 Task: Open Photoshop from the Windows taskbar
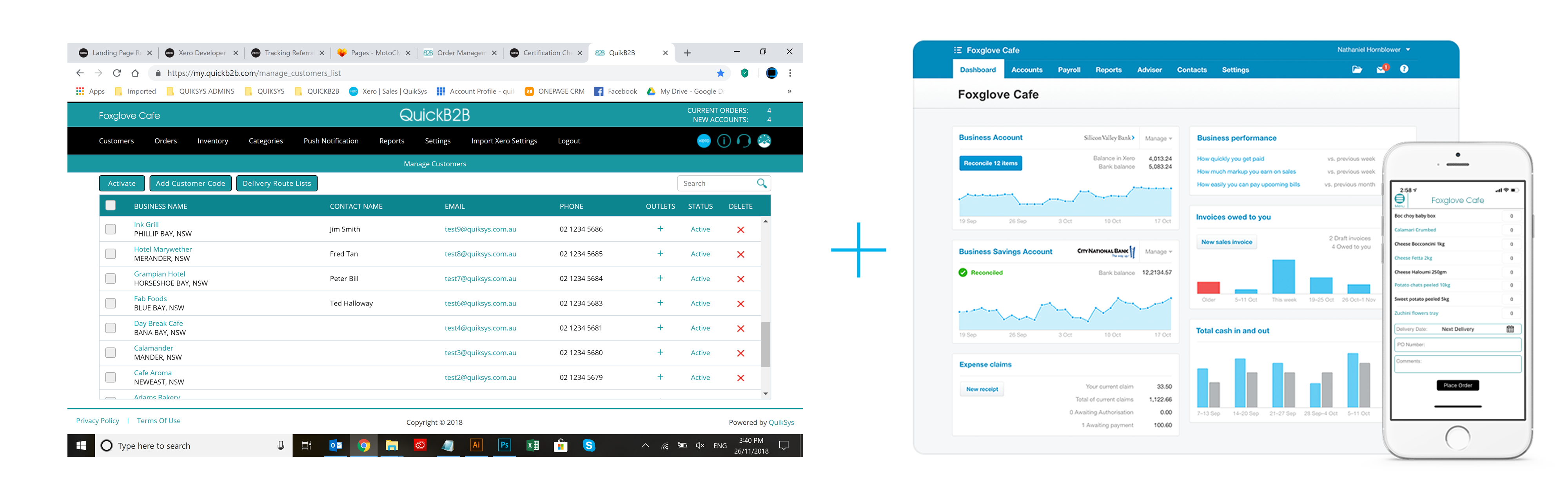coord(504,445)
